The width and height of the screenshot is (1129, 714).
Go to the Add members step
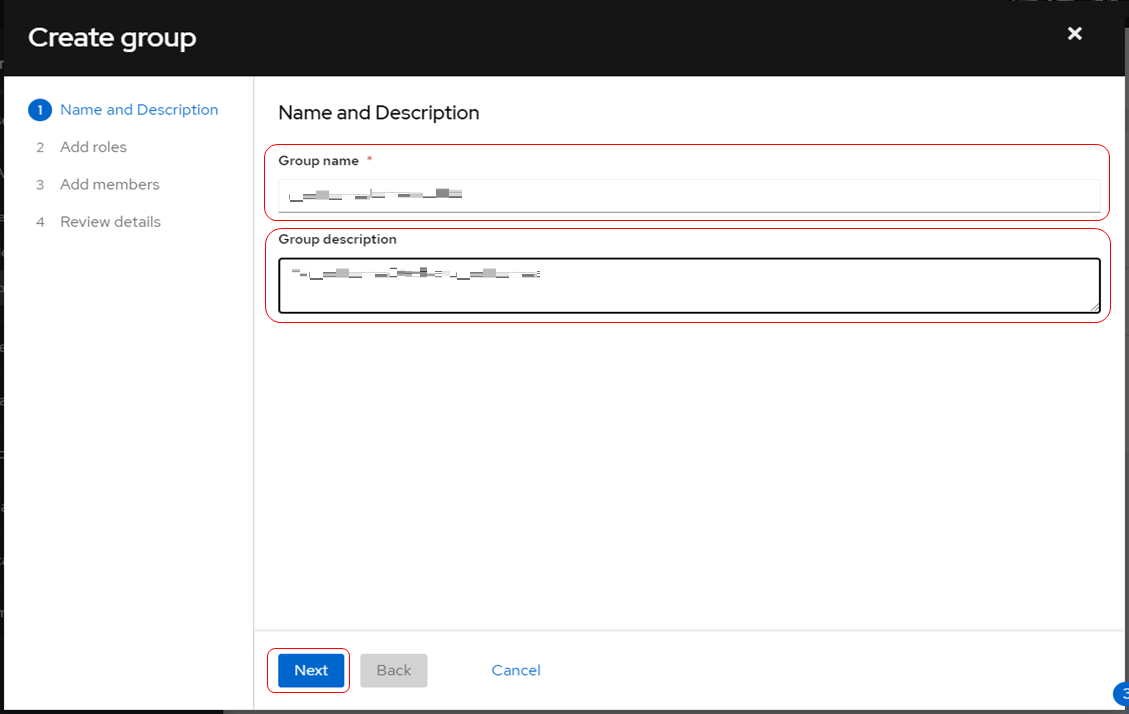click(x=109, y=184)
